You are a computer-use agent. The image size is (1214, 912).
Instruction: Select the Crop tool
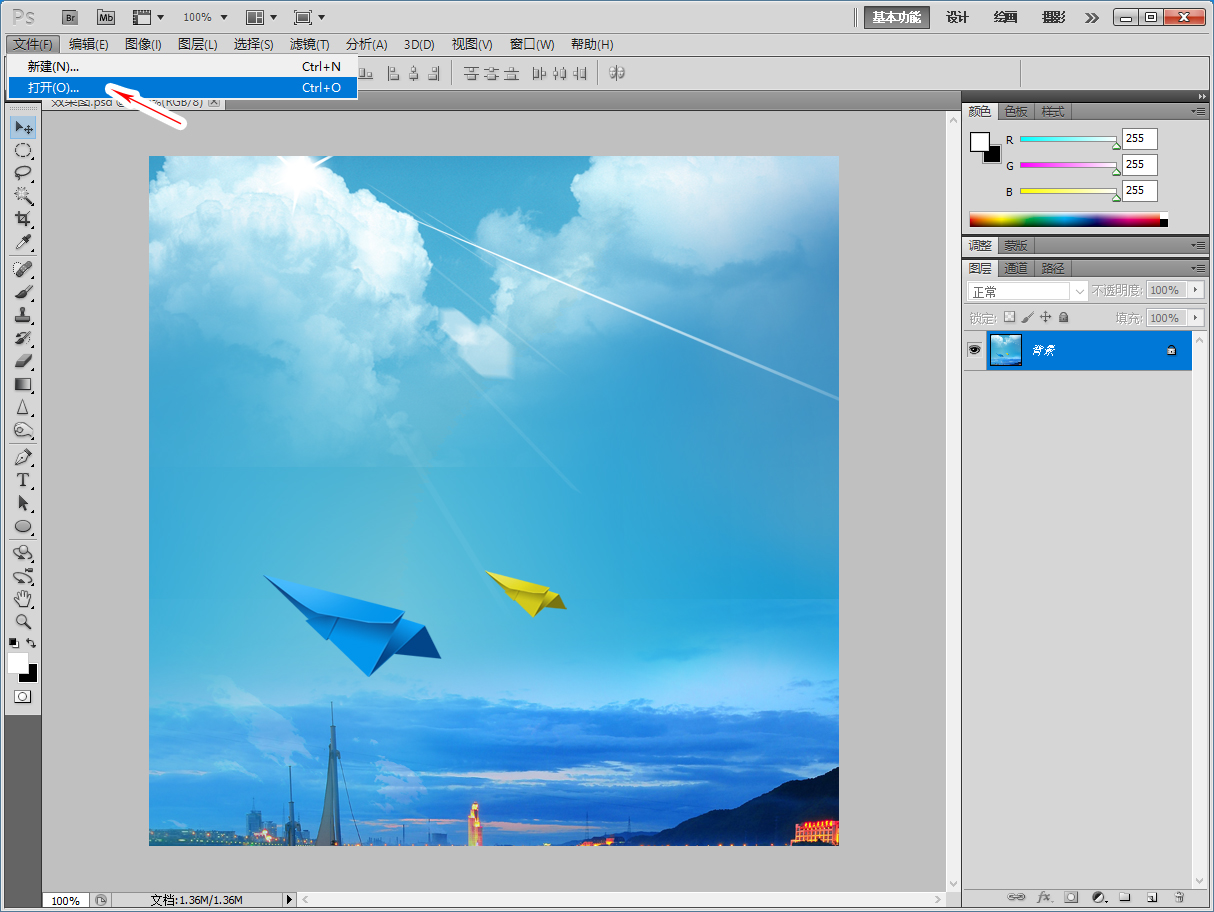[23, 219]
